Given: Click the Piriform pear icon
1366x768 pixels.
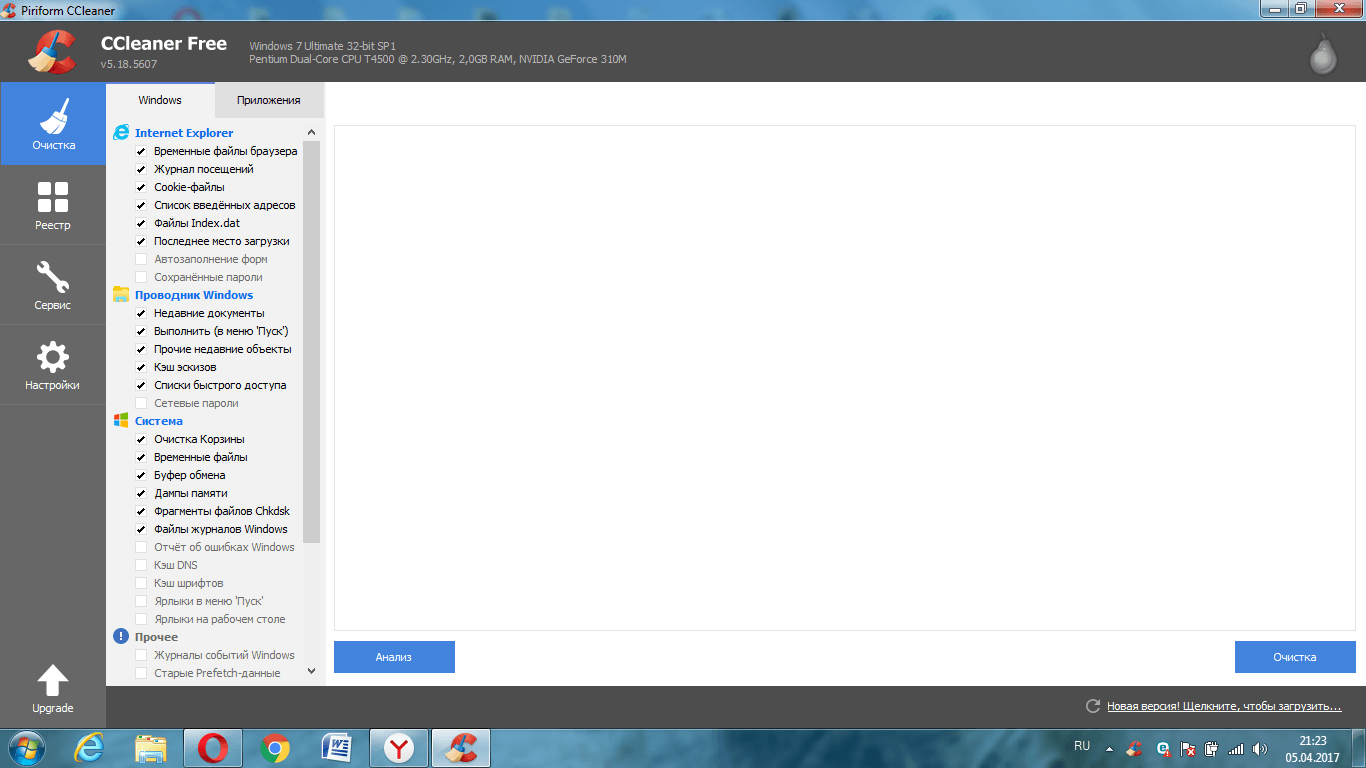Looking at the screenshot, I should 1323,56.
